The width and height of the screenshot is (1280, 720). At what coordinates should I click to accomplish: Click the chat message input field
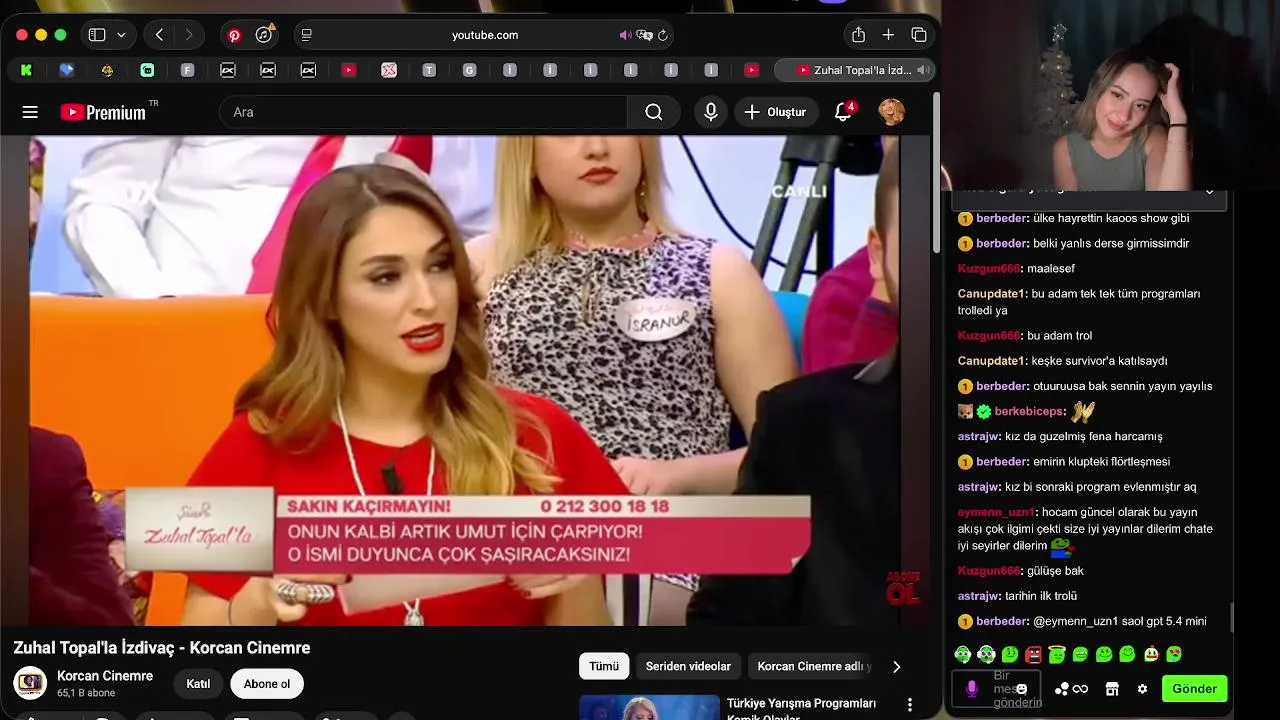click(x=997, y=688)
